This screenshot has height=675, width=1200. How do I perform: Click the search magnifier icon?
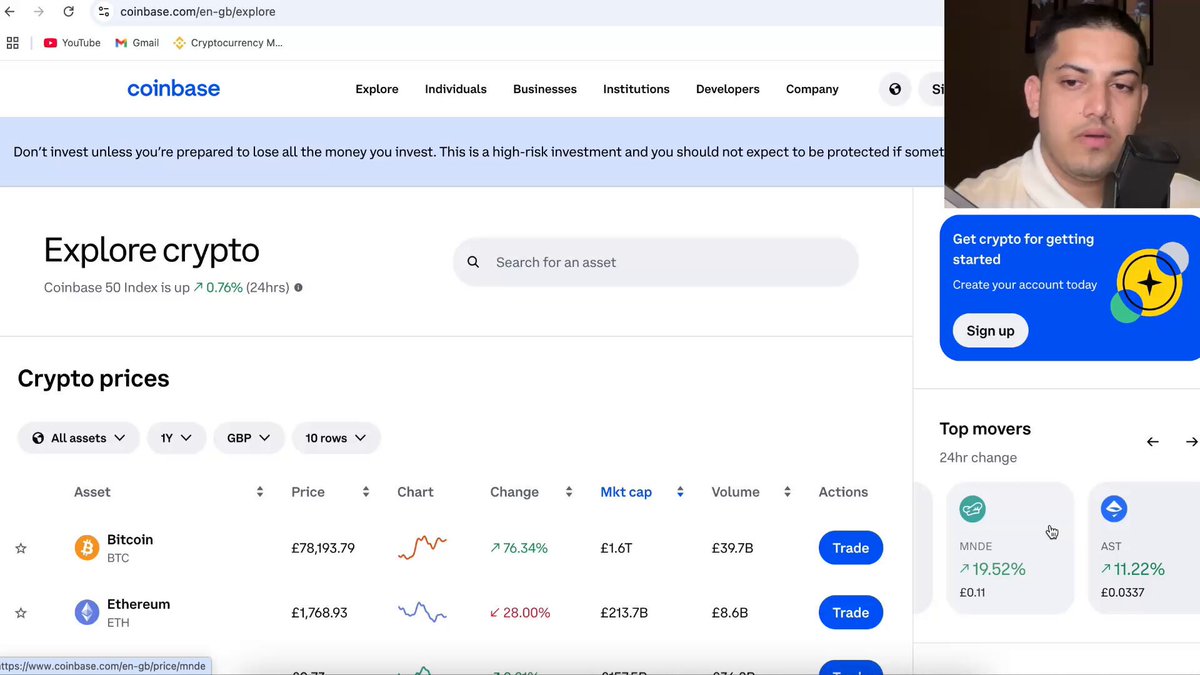(x=473, y=262)
